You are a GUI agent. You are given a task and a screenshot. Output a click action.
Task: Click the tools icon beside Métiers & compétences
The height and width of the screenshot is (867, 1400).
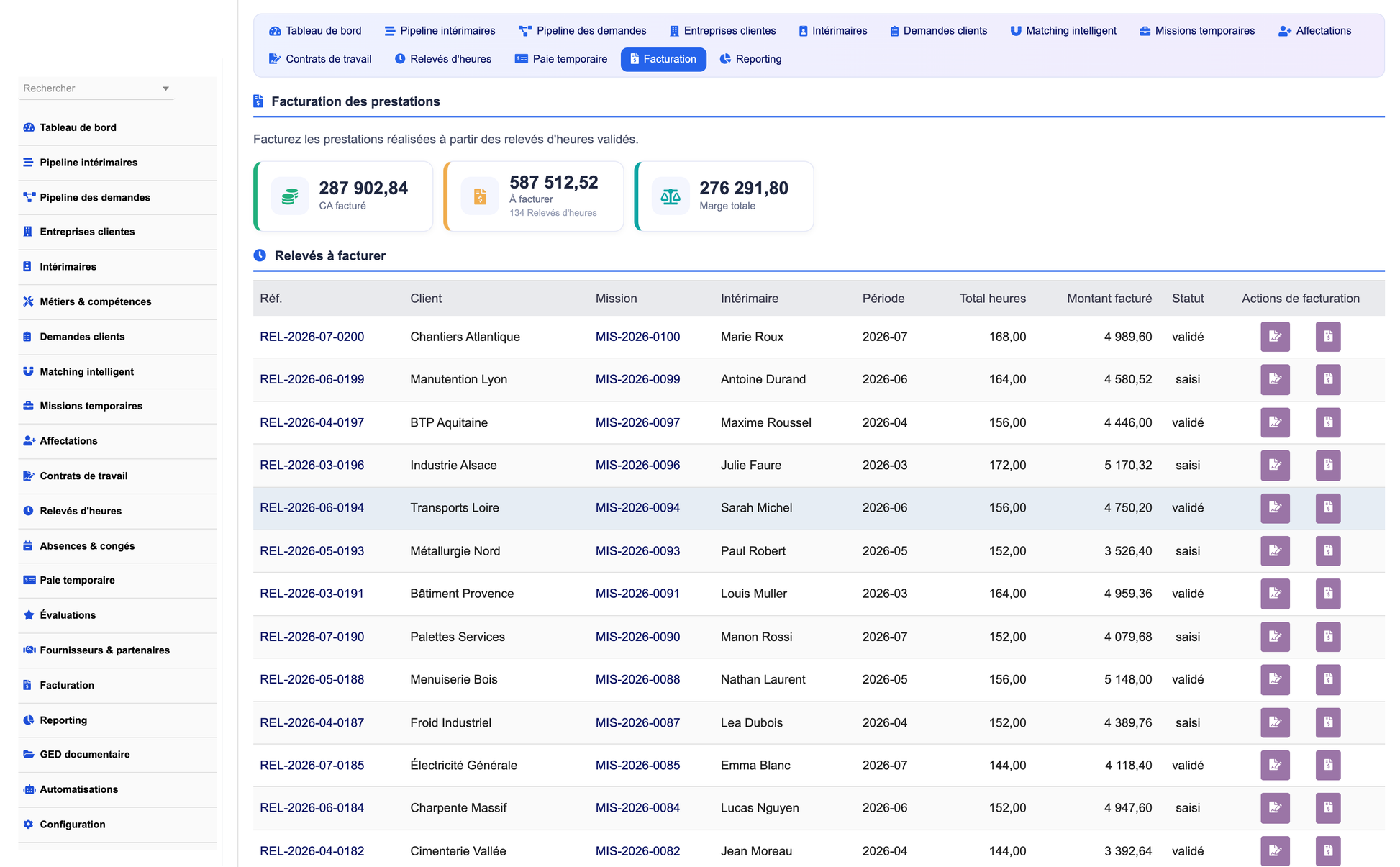click(29, 301)
